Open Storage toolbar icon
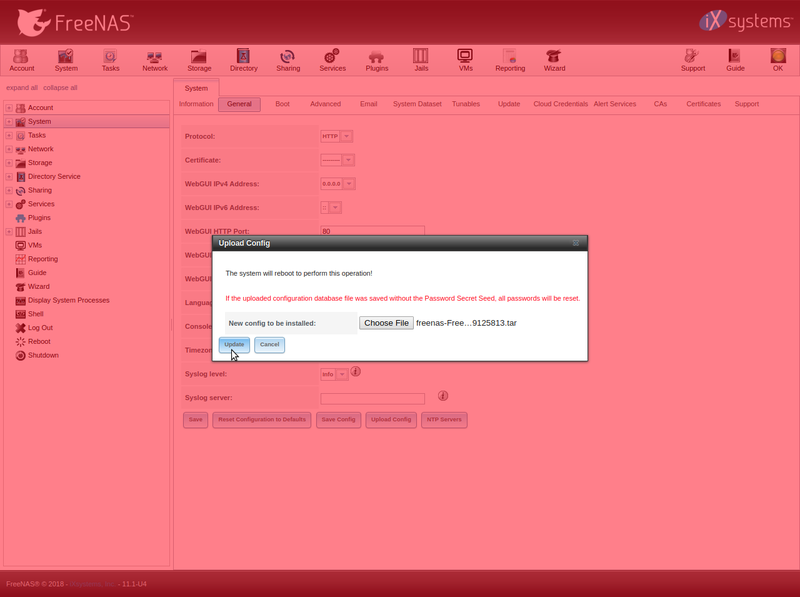This screenshot has width=800, height=597. pyautogui.click(x=199, y=60)
